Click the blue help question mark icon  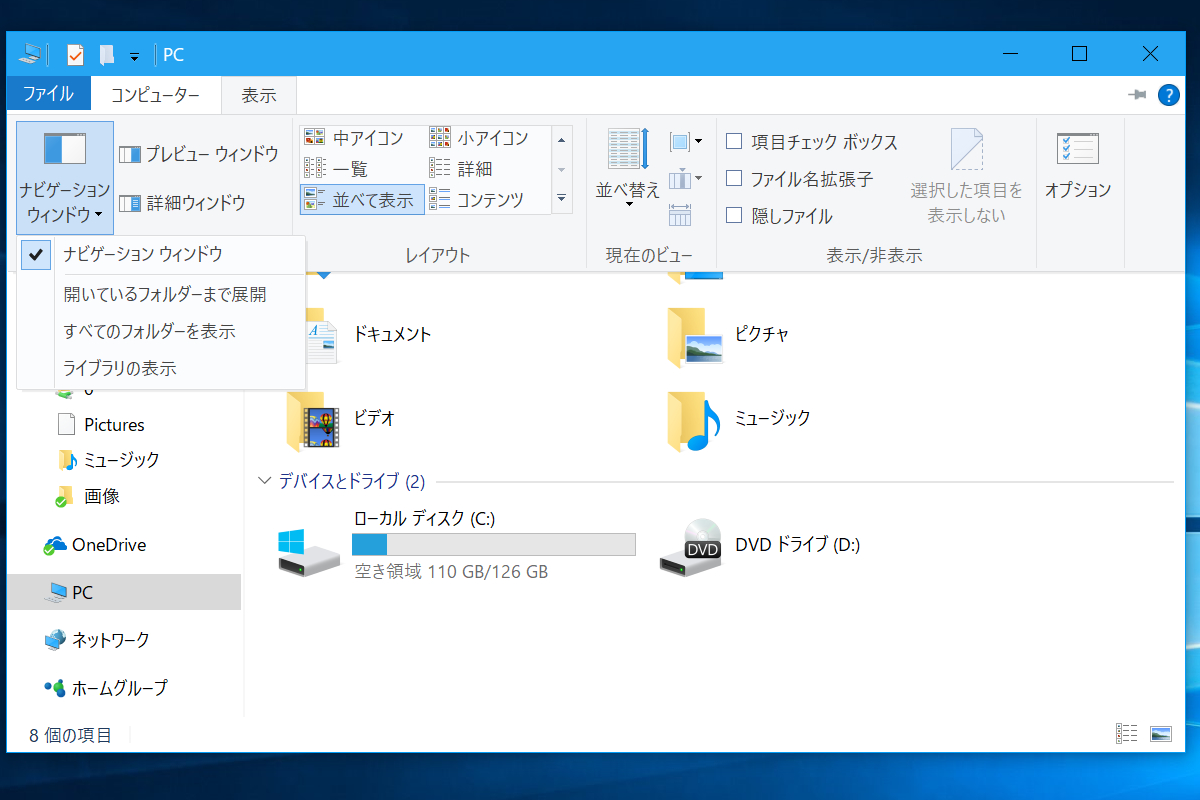1168,94
